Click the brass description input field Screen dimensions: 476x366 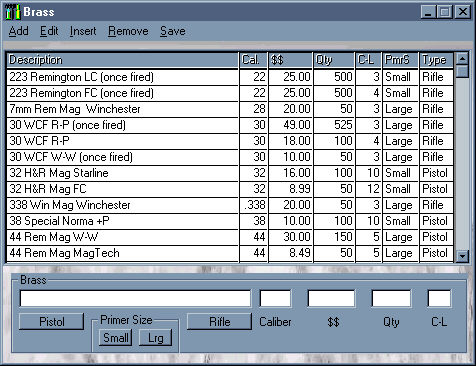135,298
